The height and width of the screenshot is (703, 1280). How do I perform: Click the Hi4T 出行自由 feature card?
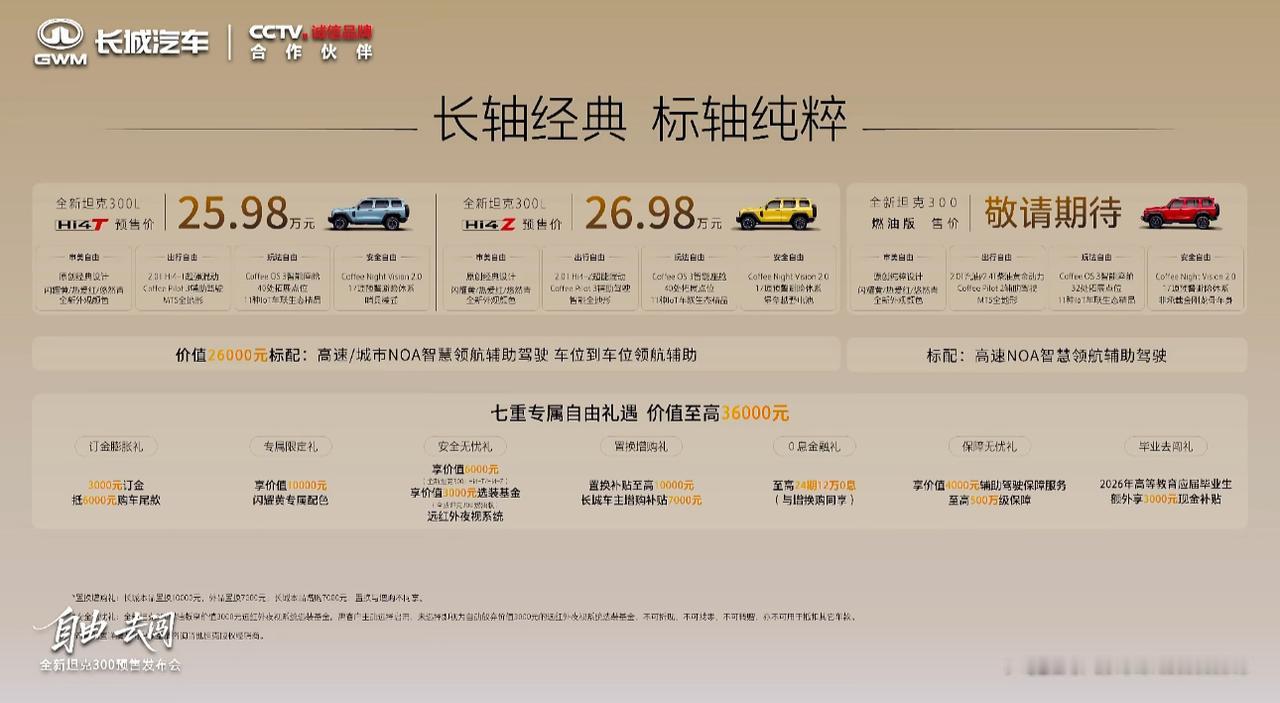click(x=183, y=278)
